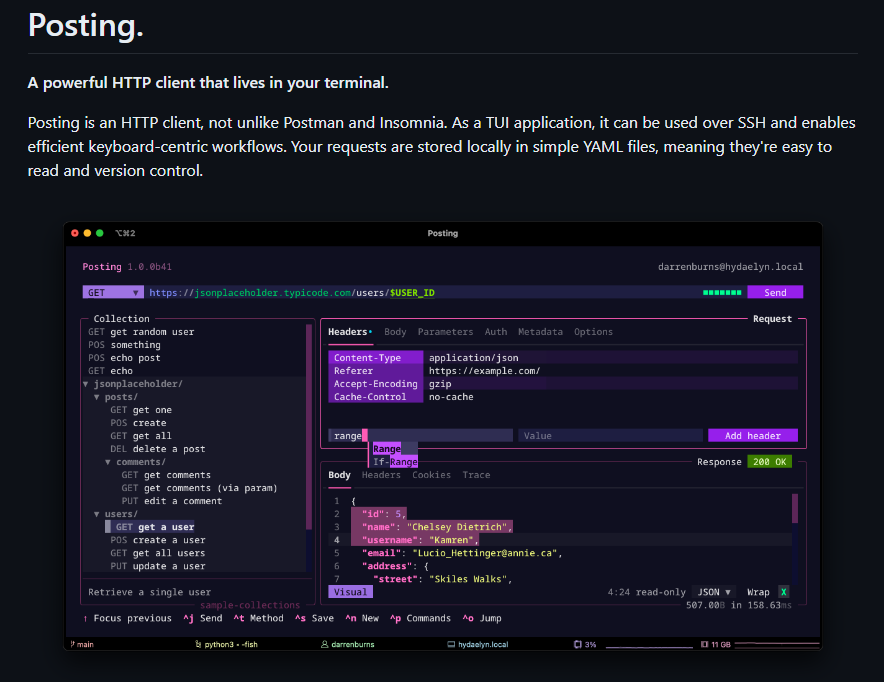Viewport: 884px width, 682px height.
Task: Switch to the Request Body tab
Action: 395,332
